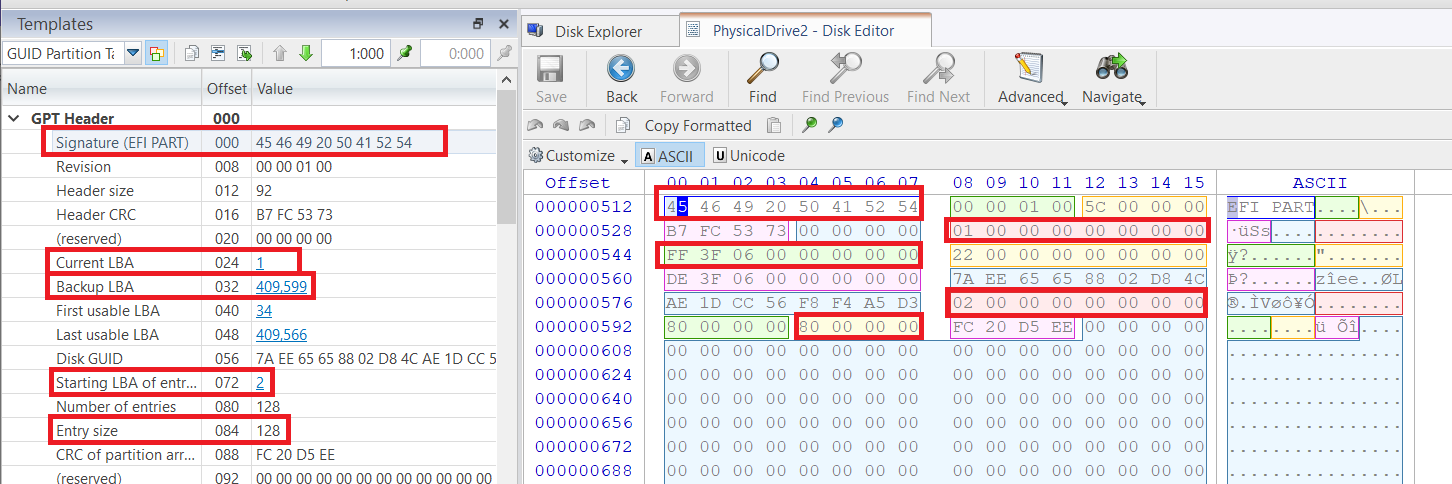The image size is (1452, 484).
Task: Click the green down arrow in Templates toolbar
Action: pyautogui.click(x=306, y=53)
